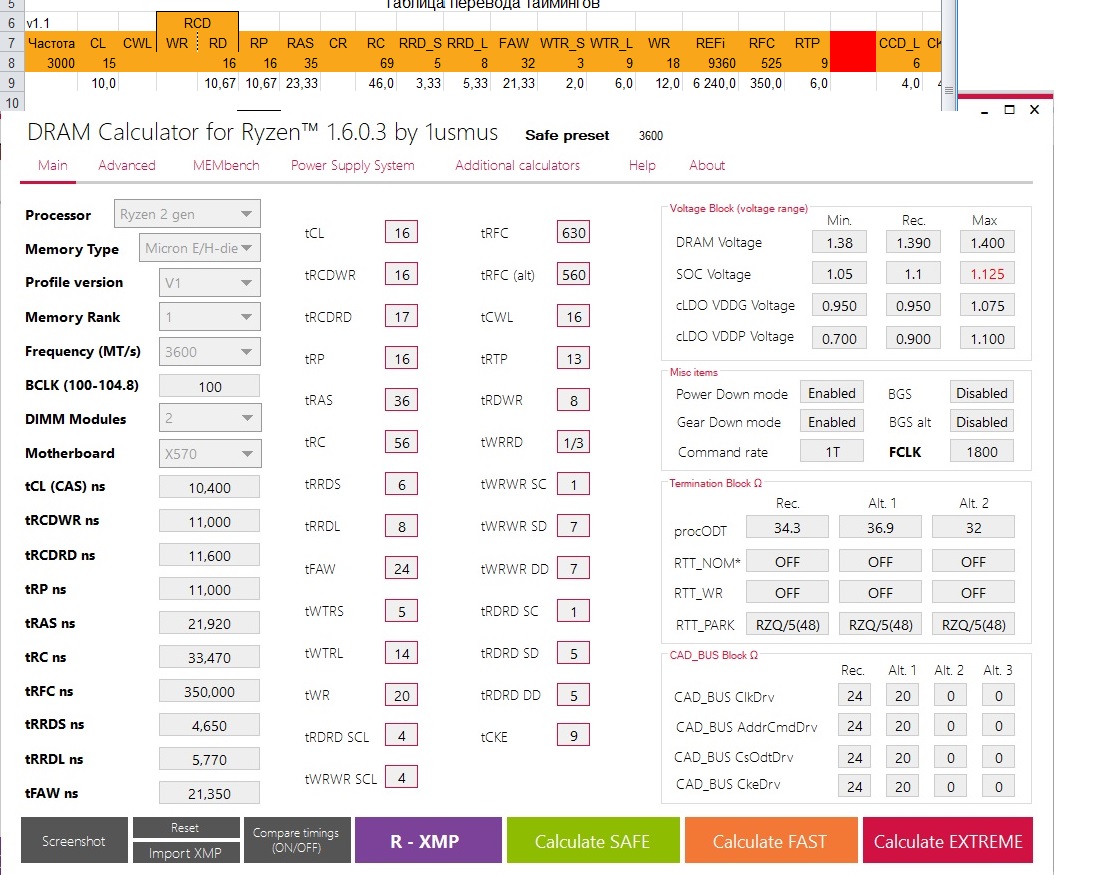Select spreadsheet row header 8
This screenshot has height=875, width=1110.
coord(11,63)
